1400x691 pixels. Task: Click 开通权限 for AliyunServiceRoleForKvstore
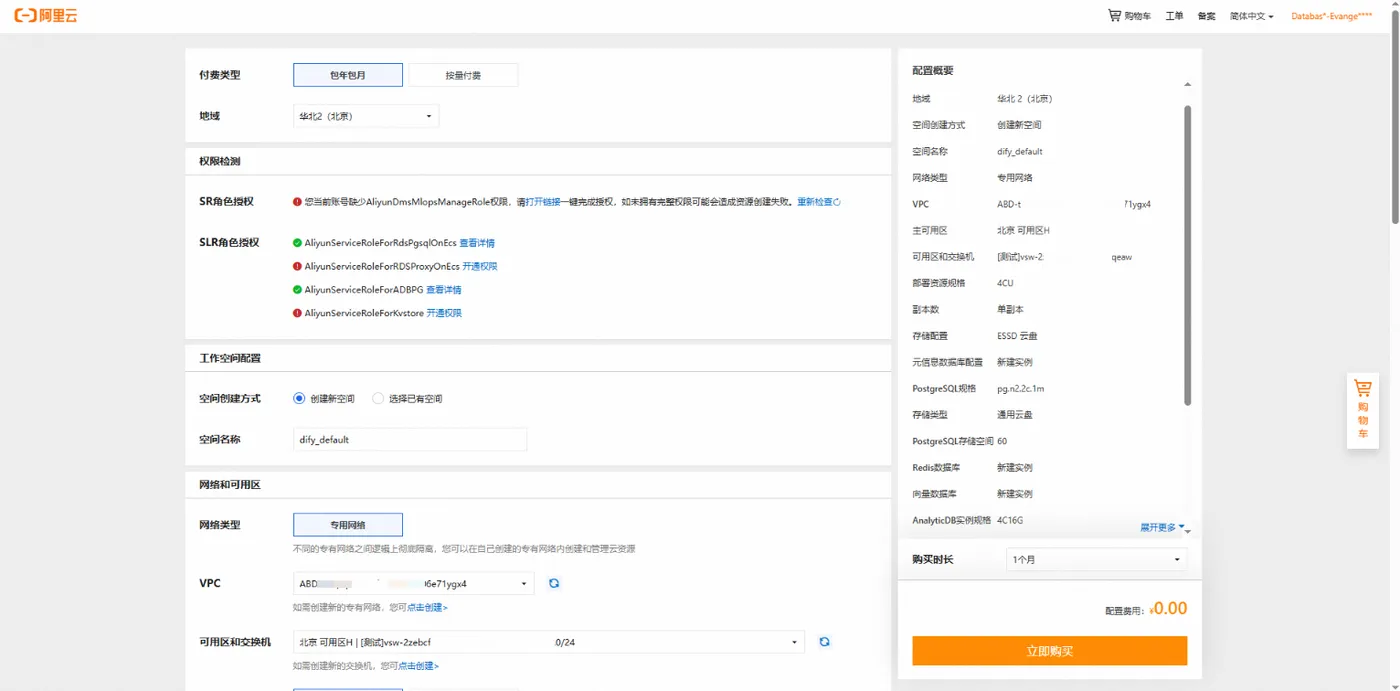[444, 313]
